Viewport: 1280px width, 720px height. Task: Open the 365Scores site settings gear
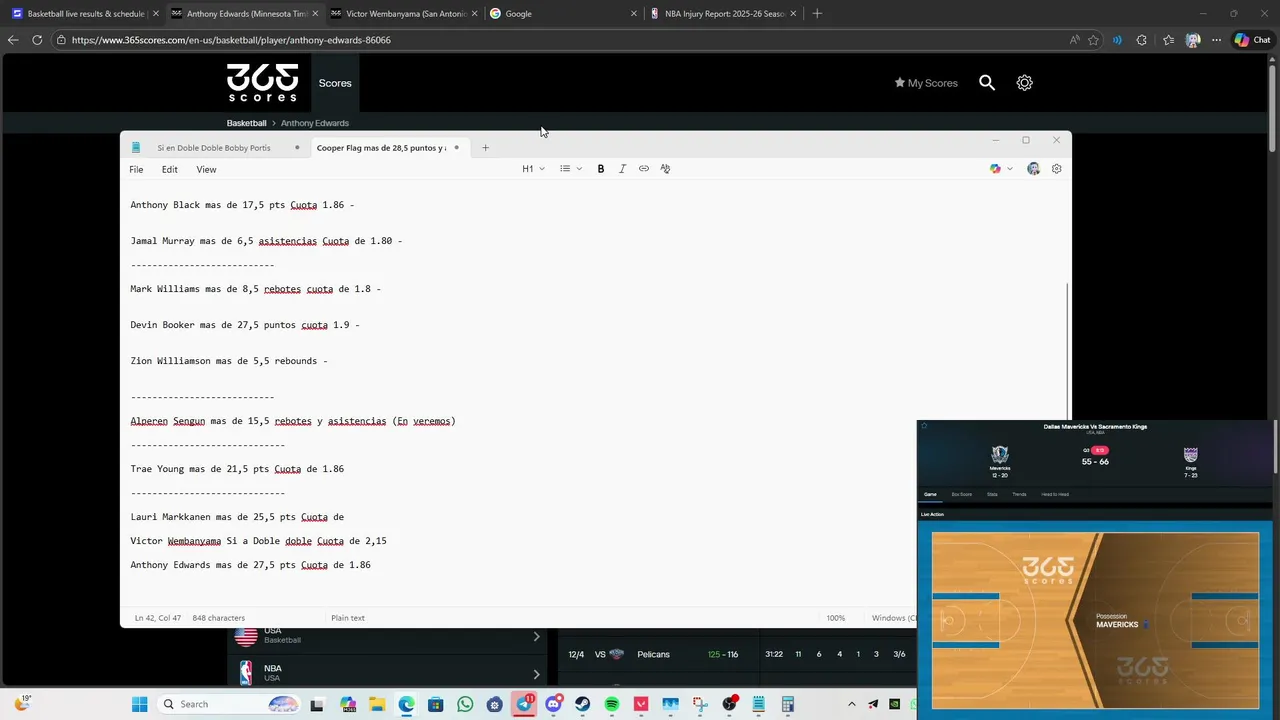click(1024, 83)
